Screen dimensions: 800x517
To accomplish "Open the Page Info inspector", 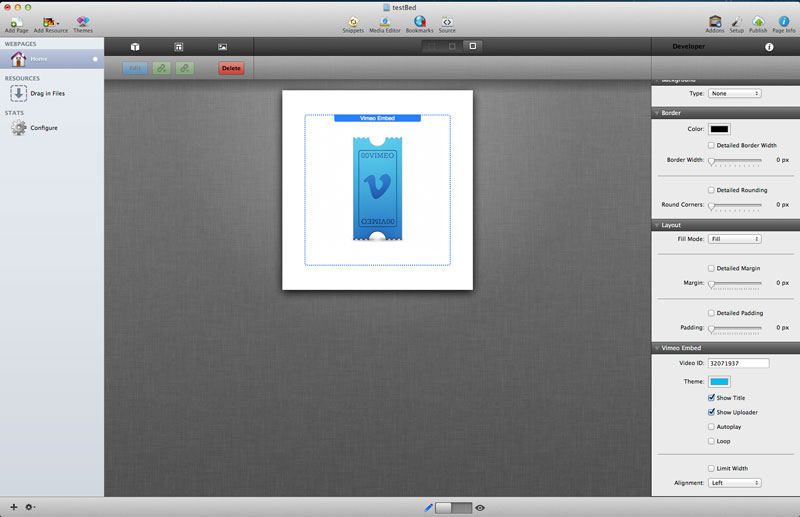I will coord(784,21).
